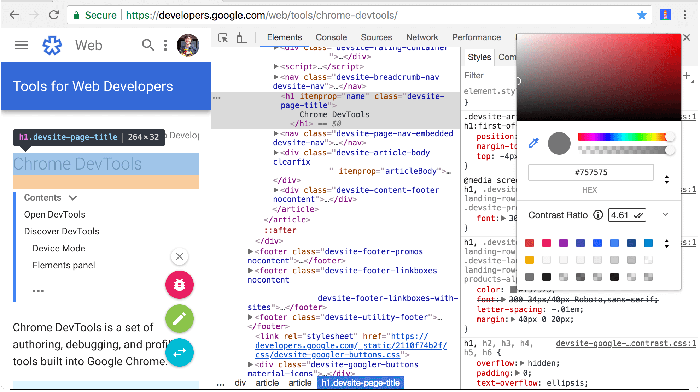Expand the script element node
The image size is (700, 392).
(276, 67)
